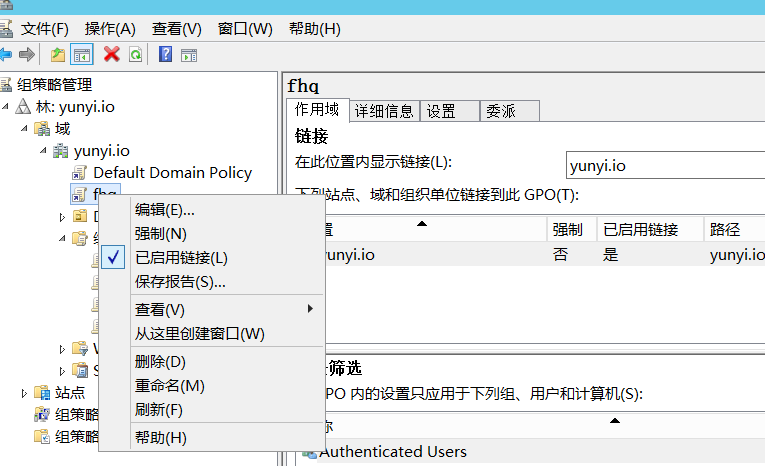This screenshot has height=466, width=765.
Task: Collapse the 林: yunyi.io forest node
Action: pos(6,107)
